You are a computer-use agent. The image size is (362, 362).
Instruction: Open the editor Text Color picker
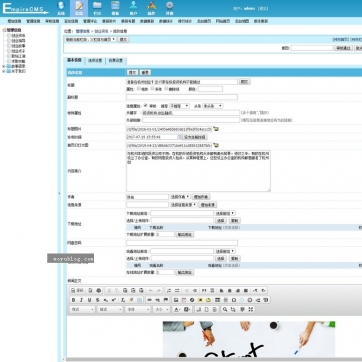tap(177, 309)
